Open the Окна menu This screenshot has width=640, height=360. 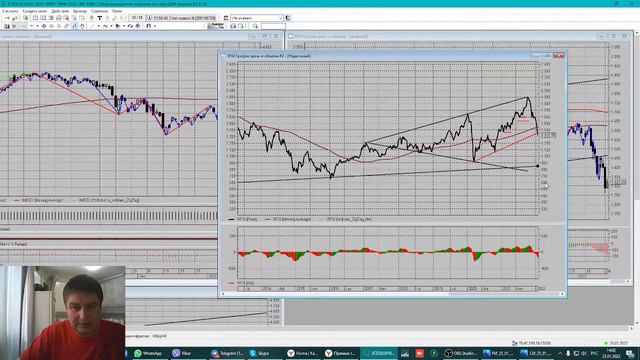[x=117, y=11]
